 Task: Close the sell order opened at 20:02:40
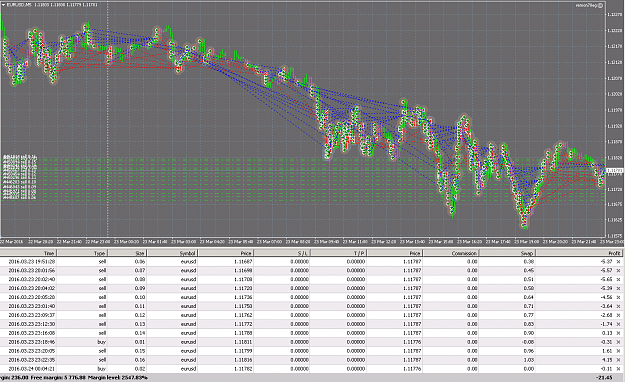tap(618, 279)
